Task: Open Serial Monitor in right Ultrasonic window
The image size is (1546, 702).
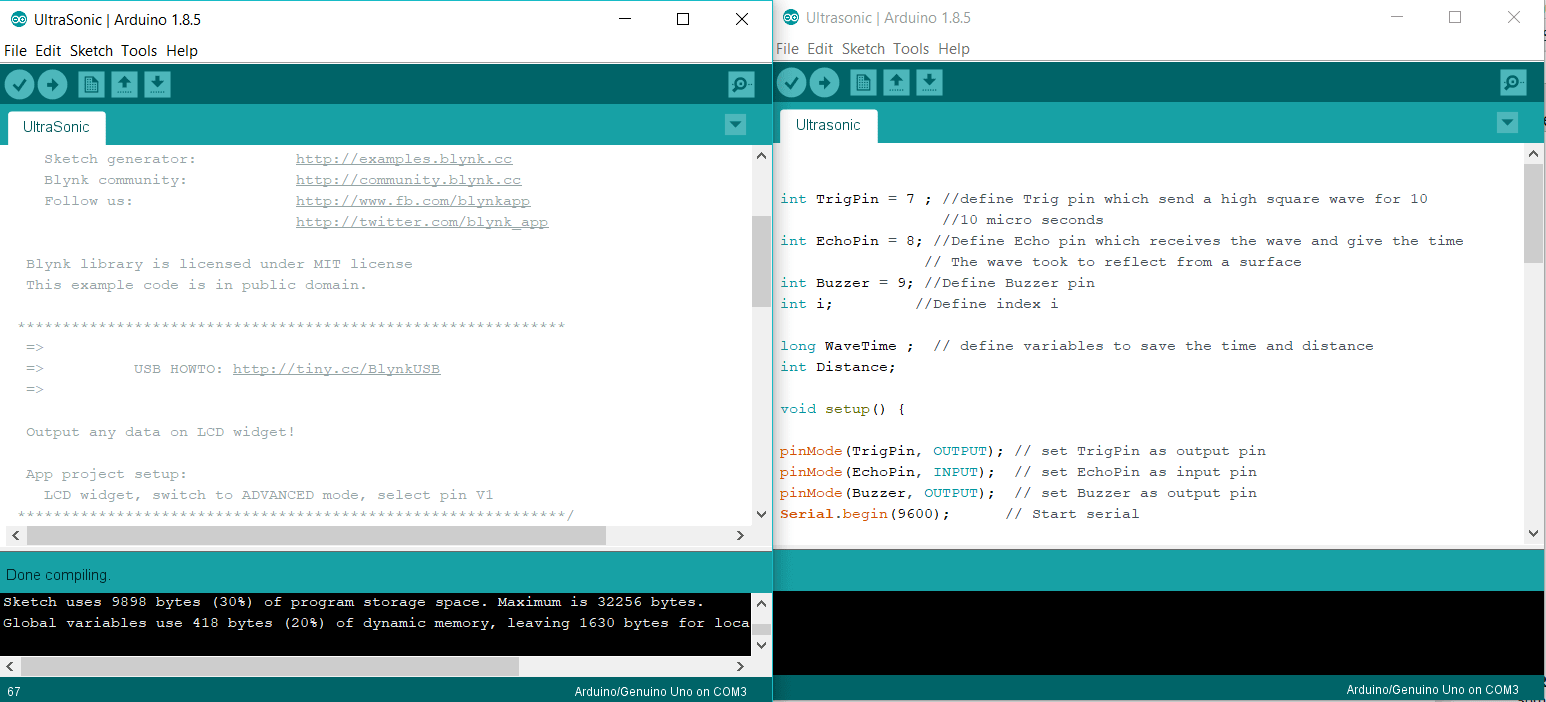Action: [1513, 83]
